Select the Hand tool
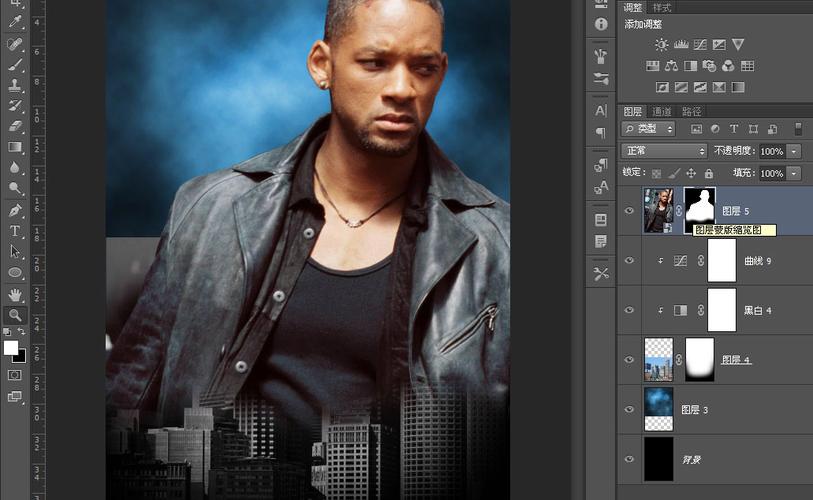 coord(16,294)
